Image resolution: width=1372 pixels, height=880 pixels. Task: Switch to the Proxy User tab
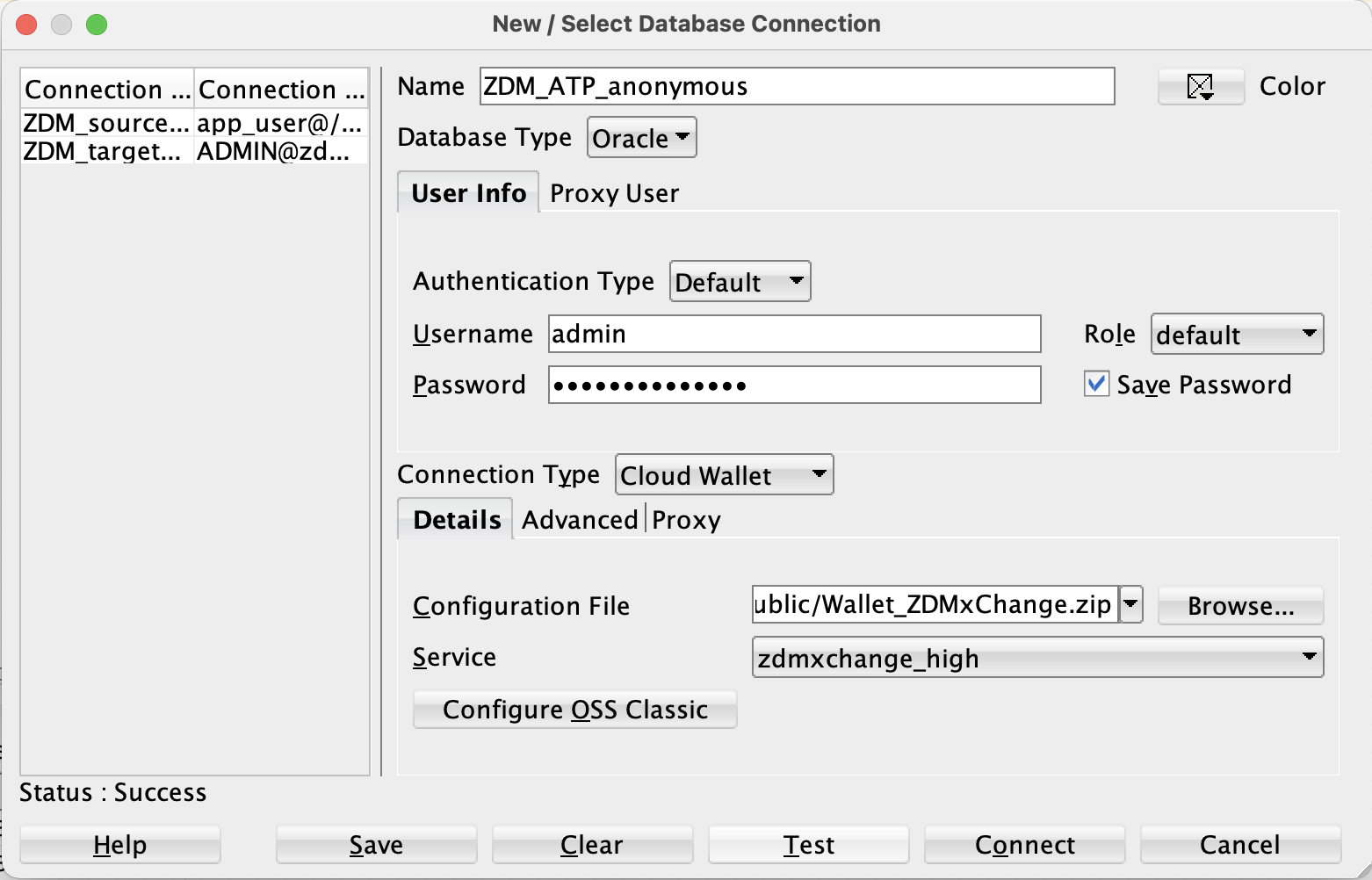click(x=614, y=193)
